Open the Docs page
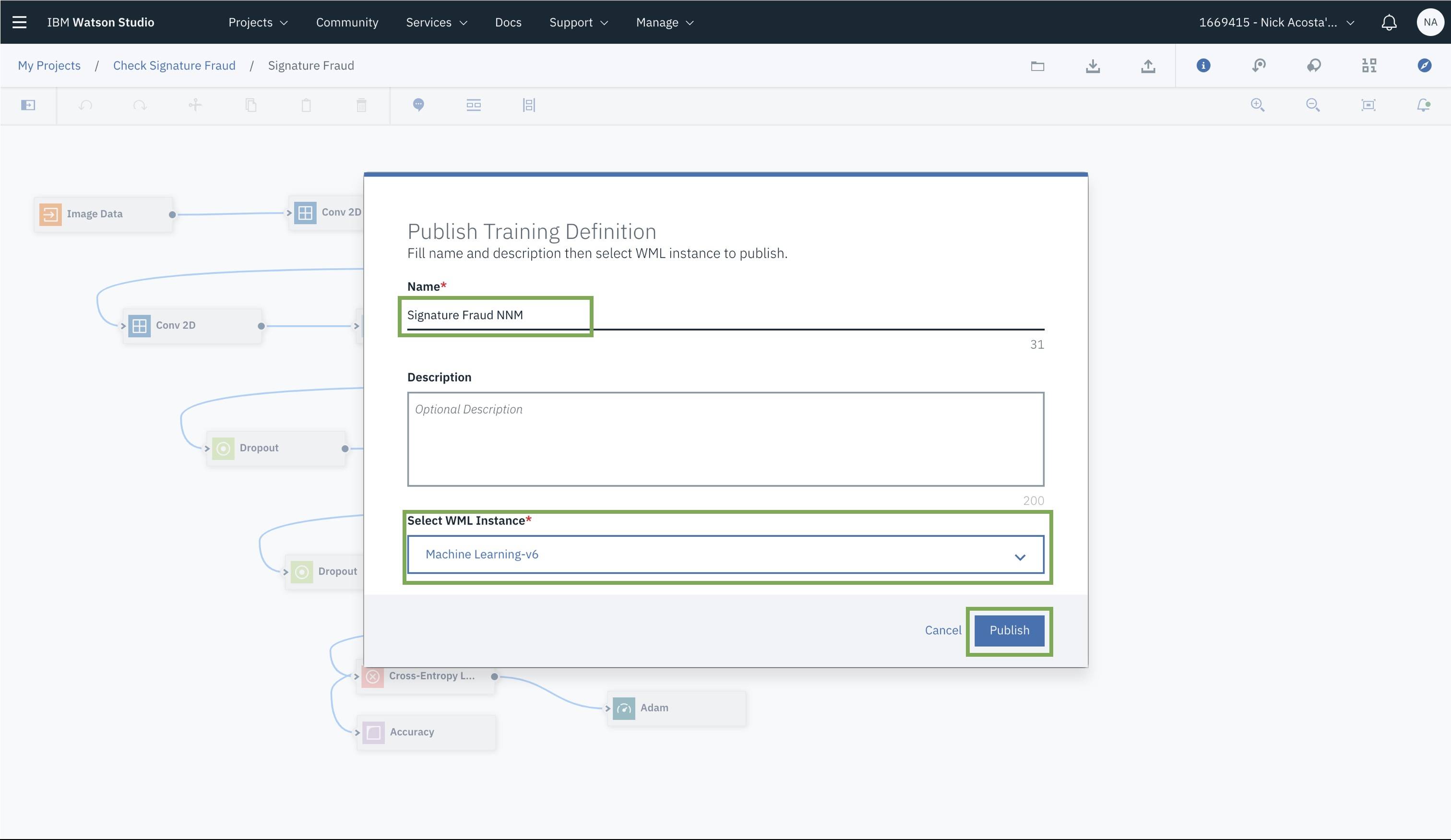1451x840 pixels. coord(508,23)
